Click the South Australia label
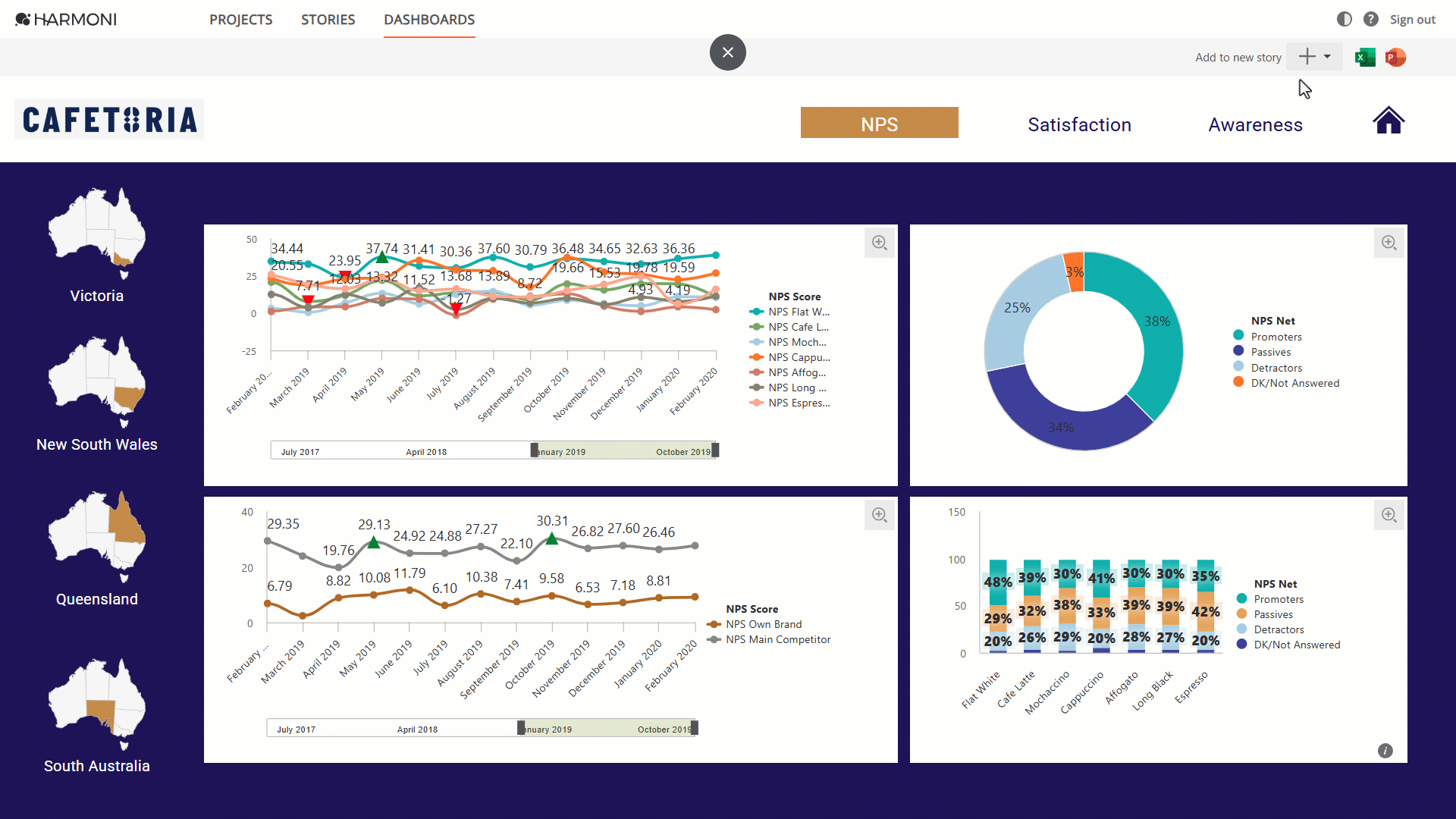The width and height of the screenshot is (1456, 819). [x=97, y=766]
